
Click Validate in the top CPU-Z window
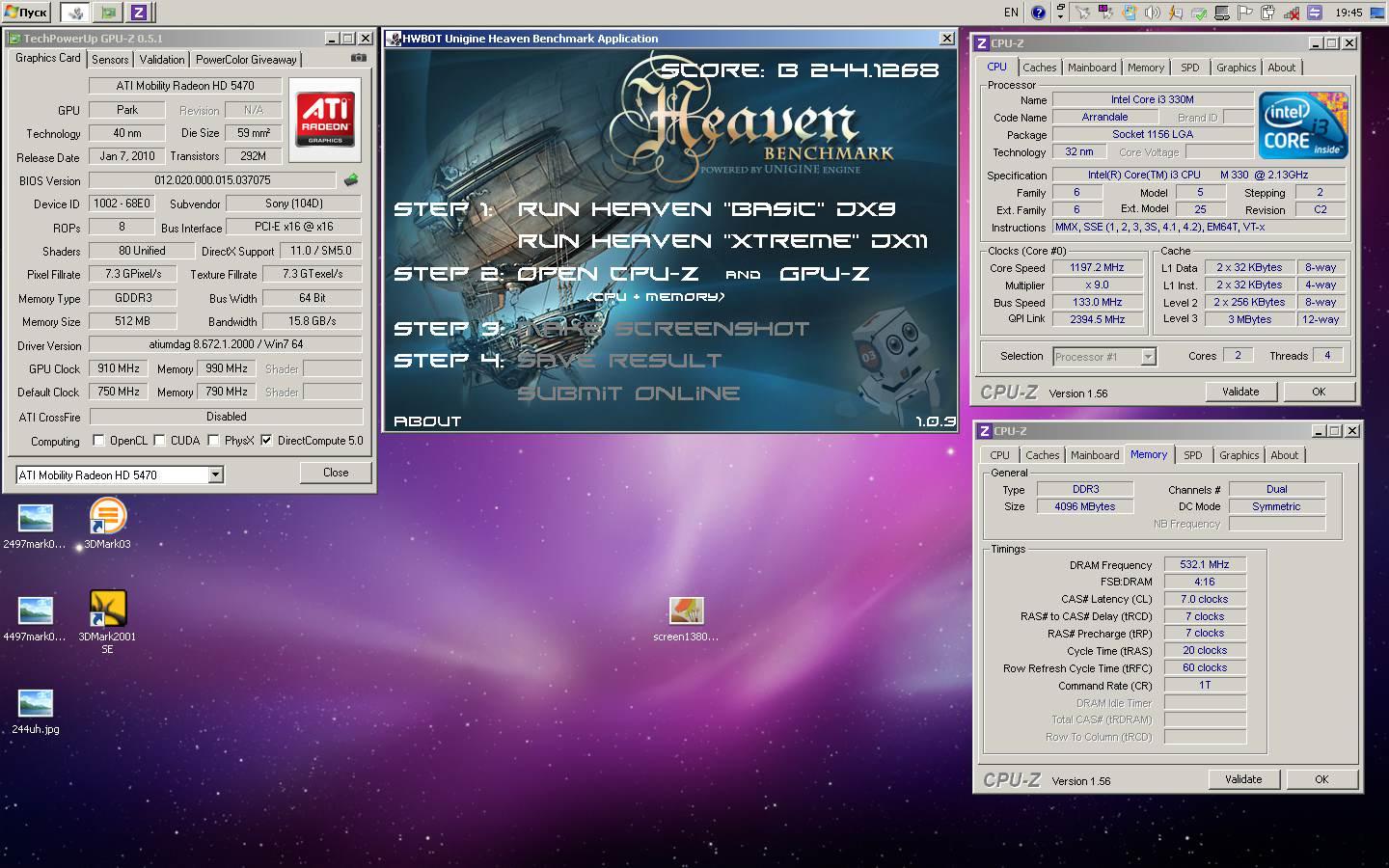pyautogui.click(x=1240, y=392)
